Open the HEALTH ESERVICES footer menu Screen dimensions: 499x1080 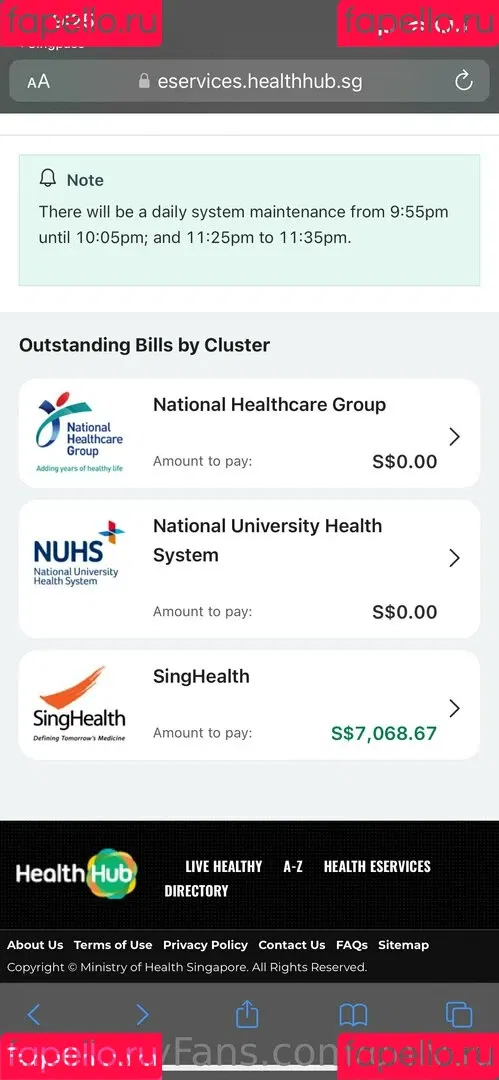[377, 866]
